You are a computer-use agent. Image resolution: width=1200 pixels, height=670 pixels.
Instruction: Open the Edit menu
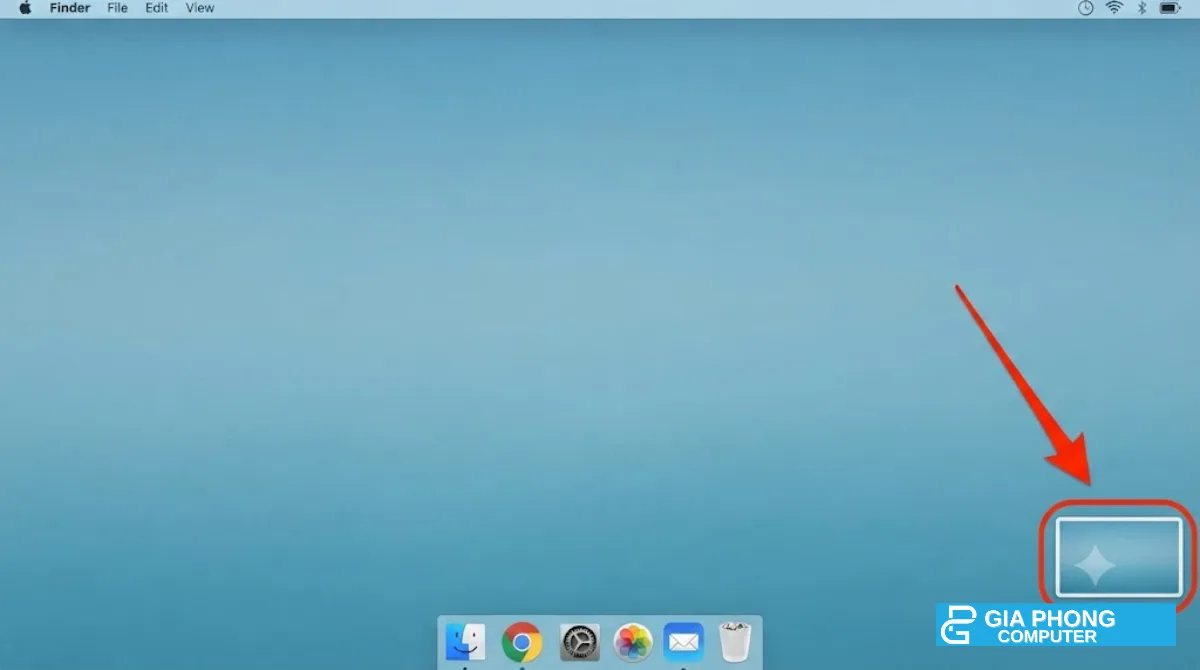point(156,8)
